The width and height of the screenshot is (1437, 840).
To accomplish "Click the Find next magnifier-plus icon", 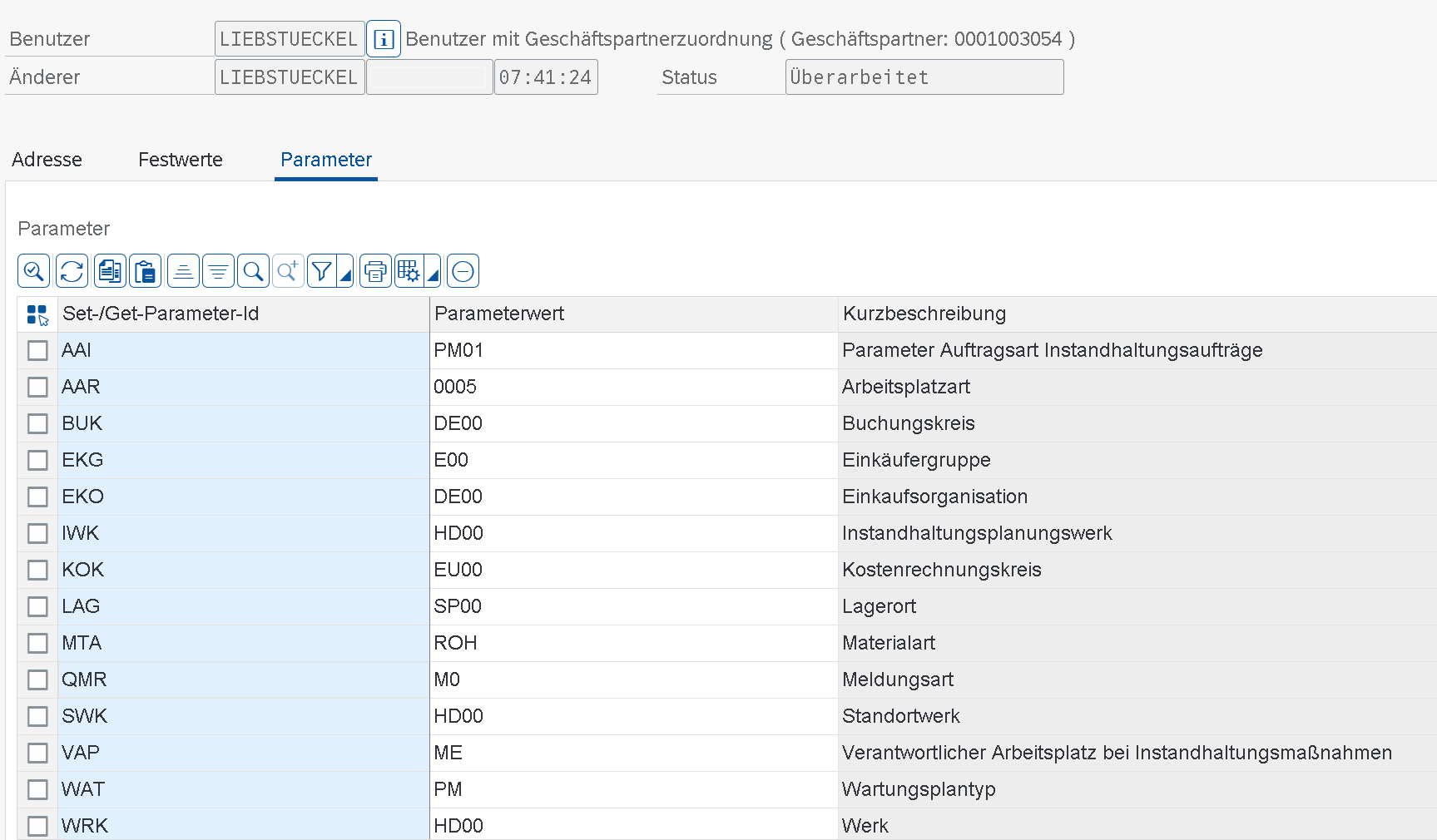I will 288,271.
